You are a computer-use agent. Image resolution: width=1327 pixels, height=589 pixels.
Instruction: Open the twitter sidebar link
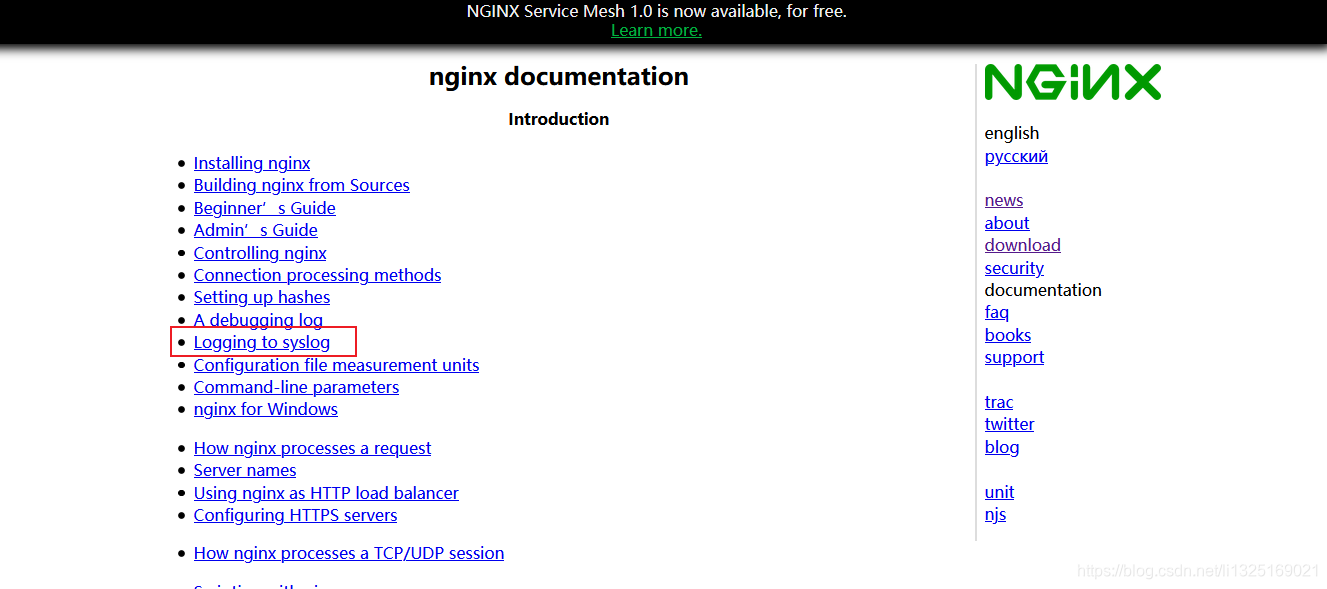(x=1010, y=424)
